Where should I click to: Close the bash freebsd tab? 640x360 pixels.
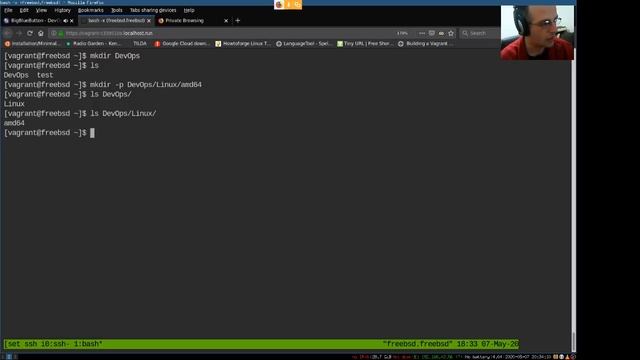[149, 21]
